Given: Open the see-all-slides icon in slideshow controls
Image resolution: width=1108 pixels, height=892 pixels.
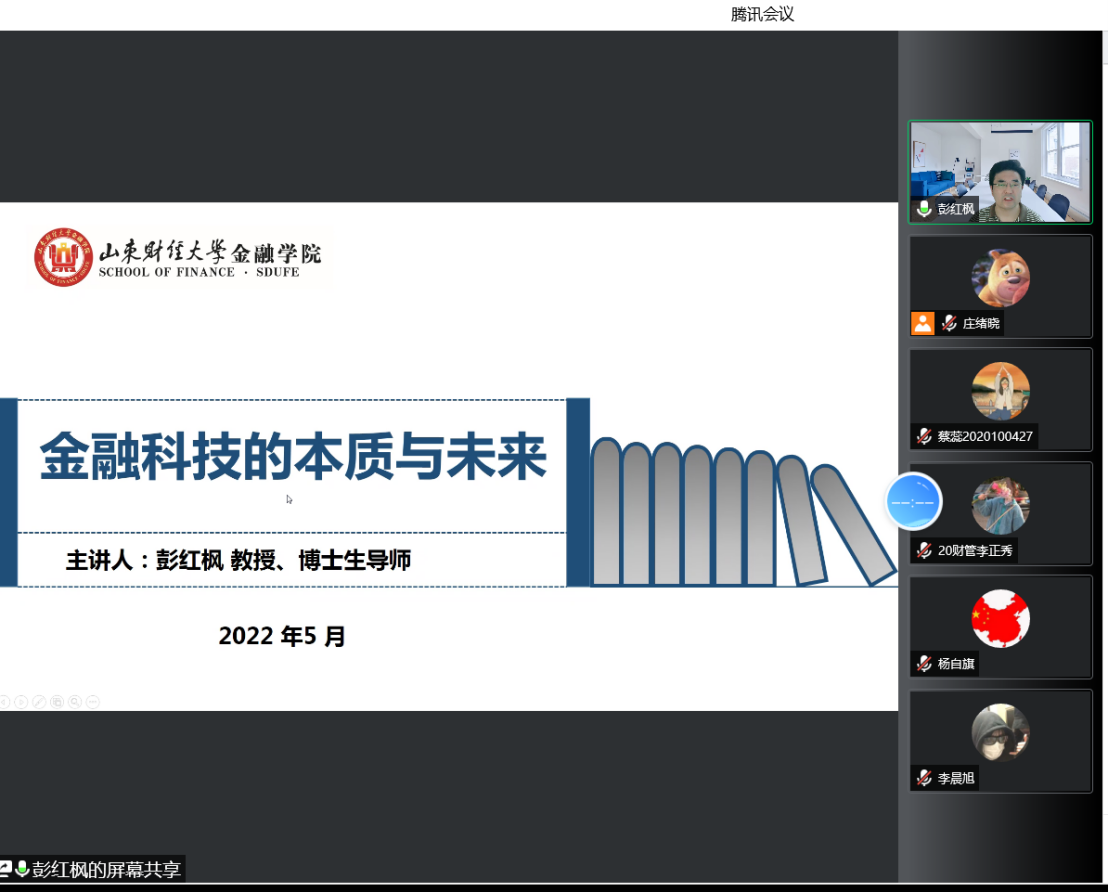Looking at the screenshot, I should click(57, 702).
